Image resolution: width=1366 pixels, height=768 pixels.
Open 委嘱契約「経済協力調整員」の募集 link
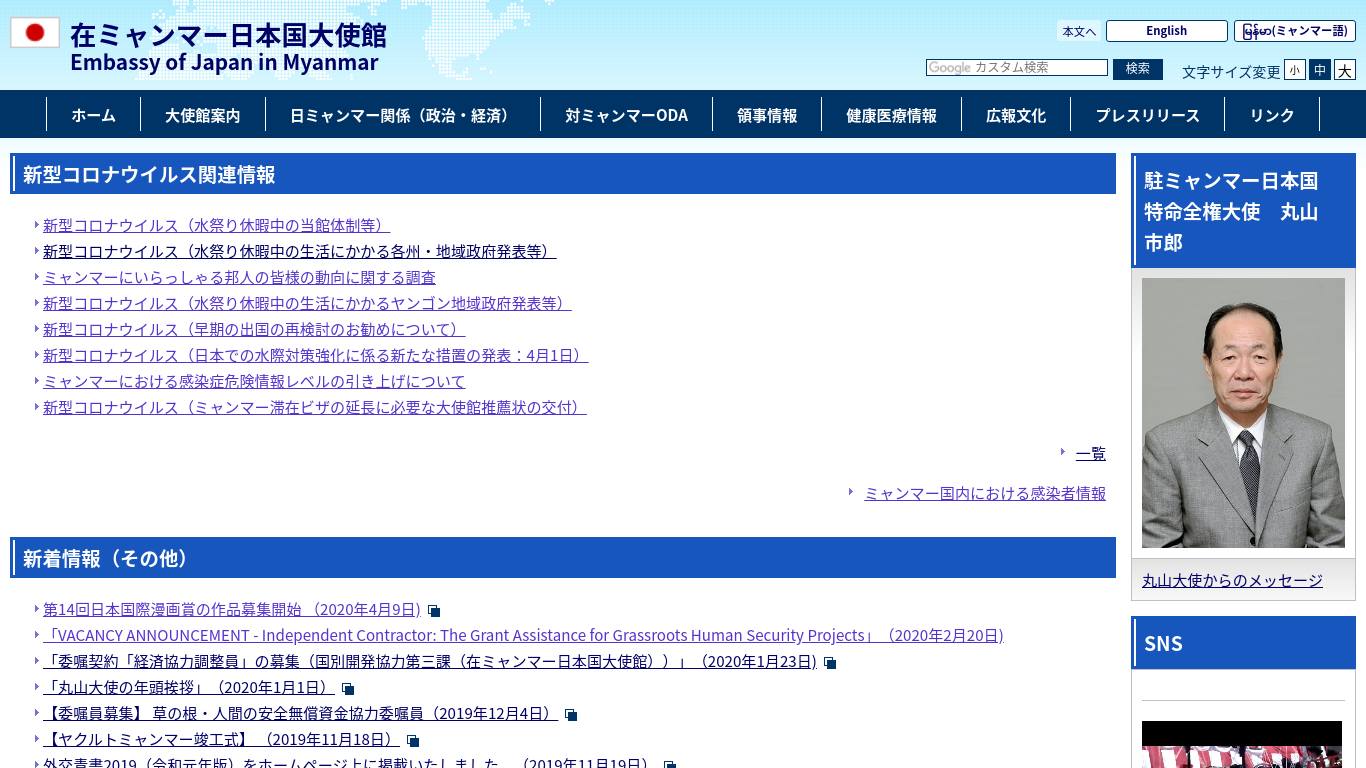[x=430, y=662]
